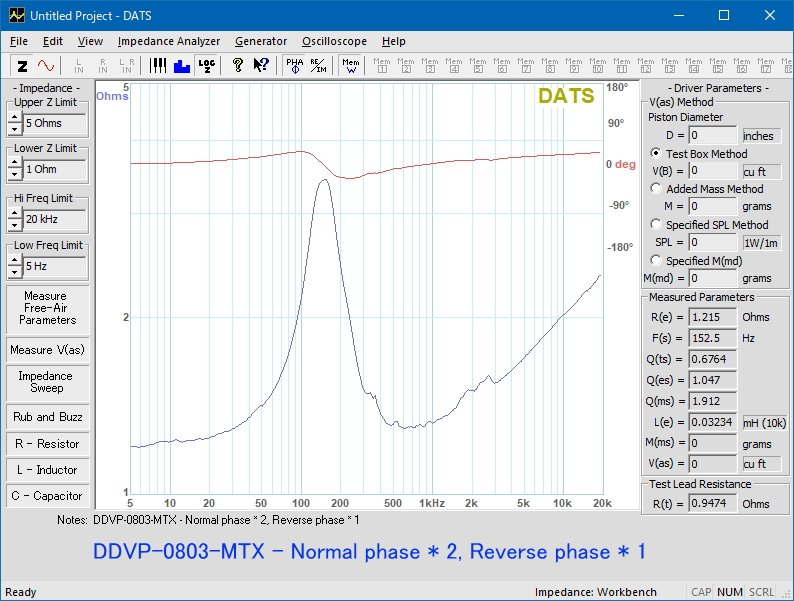Screen dimensions: 794x601
Task: Select memory slot Mem 12 icon
Action: coord(646,66)
